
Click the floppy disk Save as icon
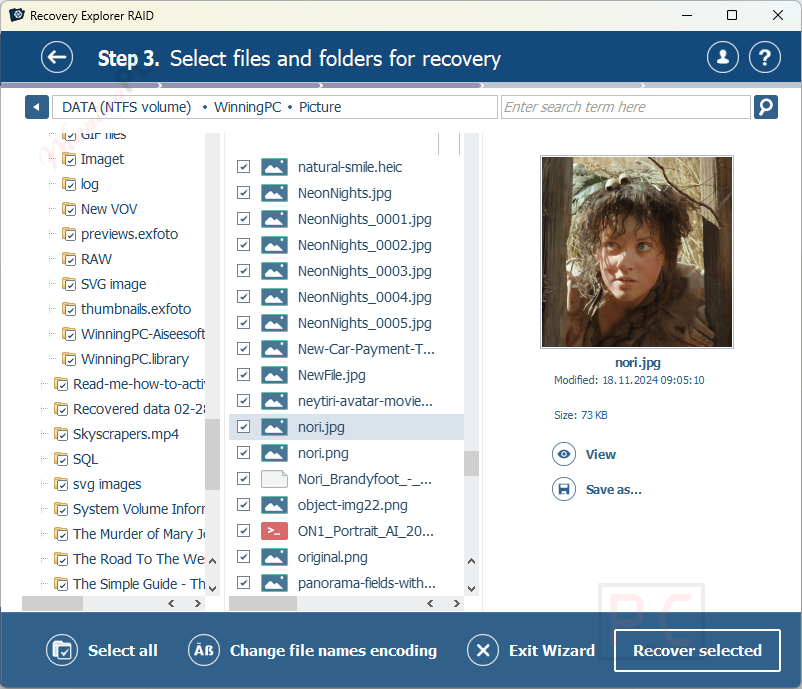564,490
